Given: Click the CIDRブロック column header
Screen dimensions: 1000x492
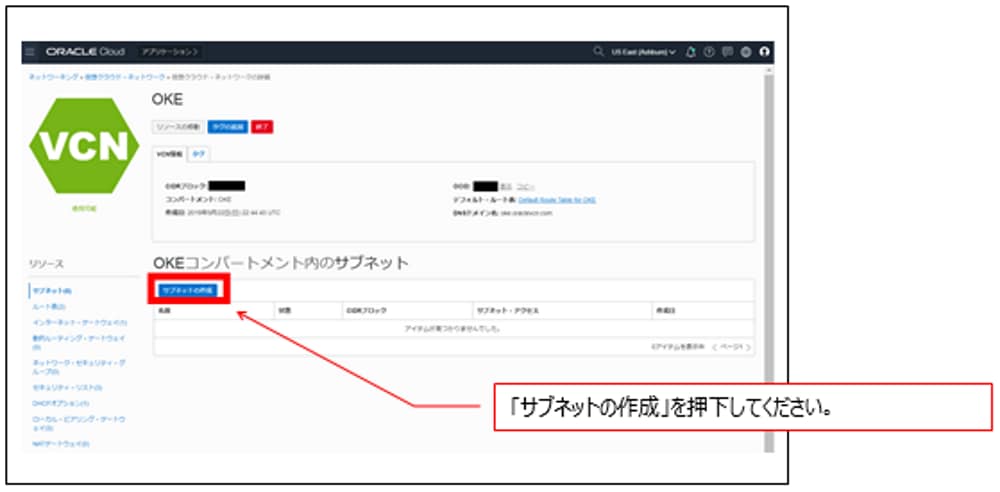Looking at the screenshot, I should click(x=366, y=311).
